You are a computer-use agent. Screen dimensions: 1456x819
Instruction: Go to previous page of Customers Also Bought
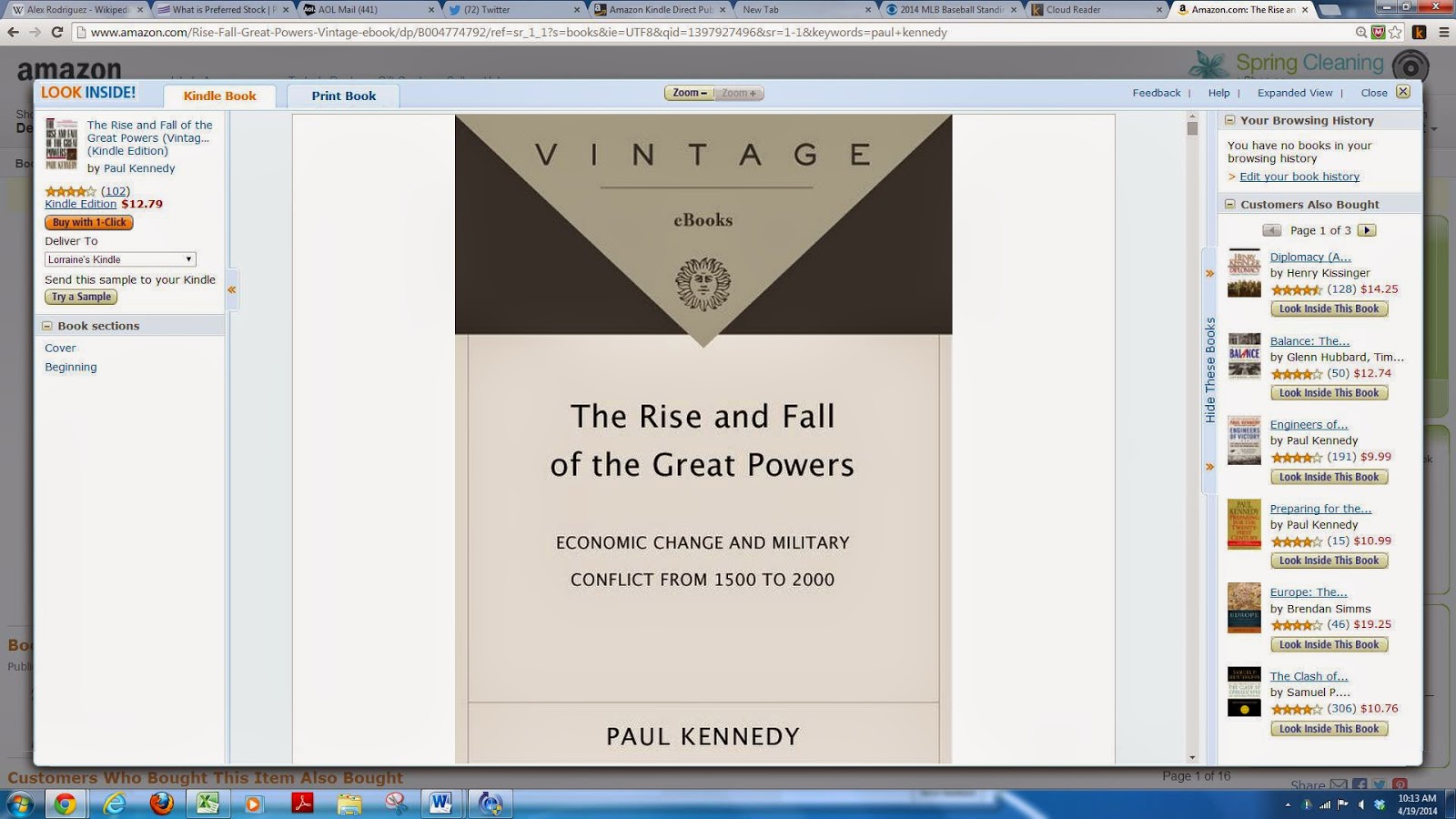tap(1272, 230)
